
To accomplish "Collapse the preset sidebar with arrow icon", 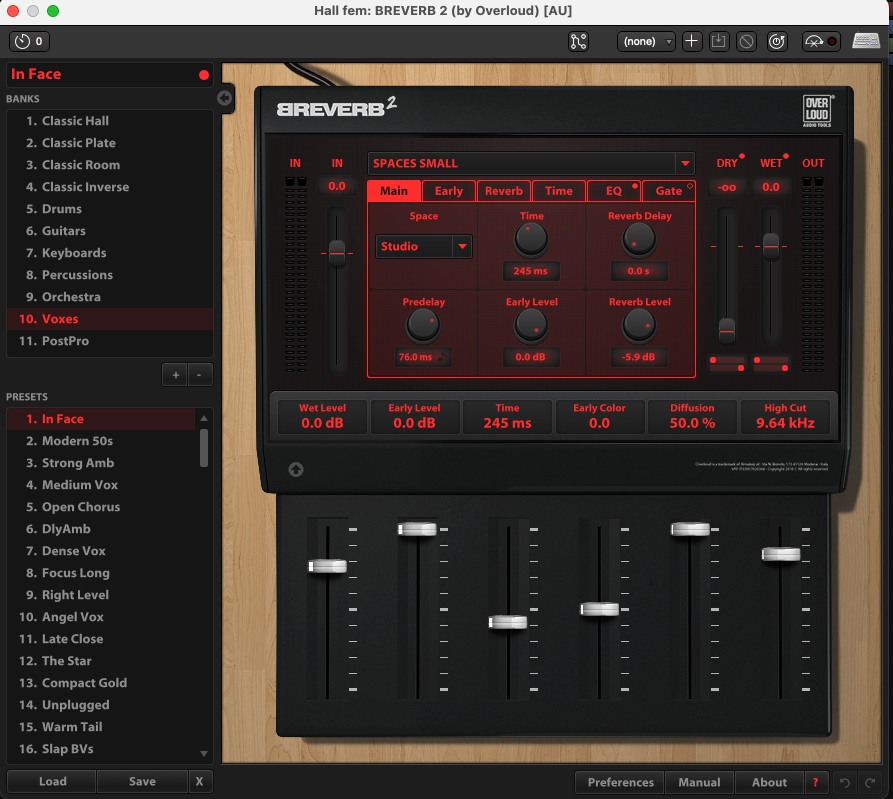I will pyautogui.click(x=224, y=99).
